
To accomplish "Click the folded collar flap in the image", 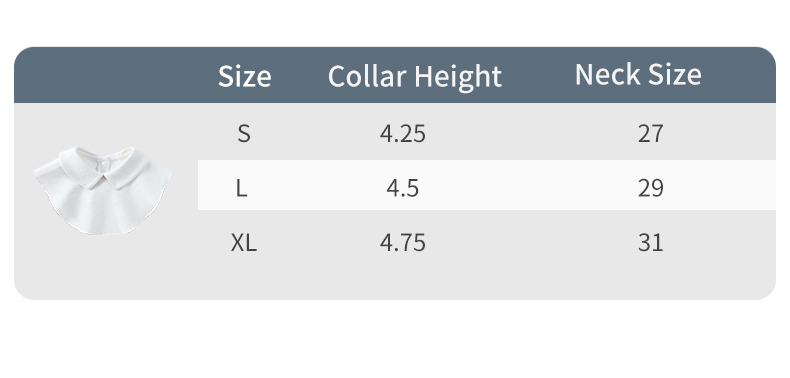I will click(x=104, y=167).
